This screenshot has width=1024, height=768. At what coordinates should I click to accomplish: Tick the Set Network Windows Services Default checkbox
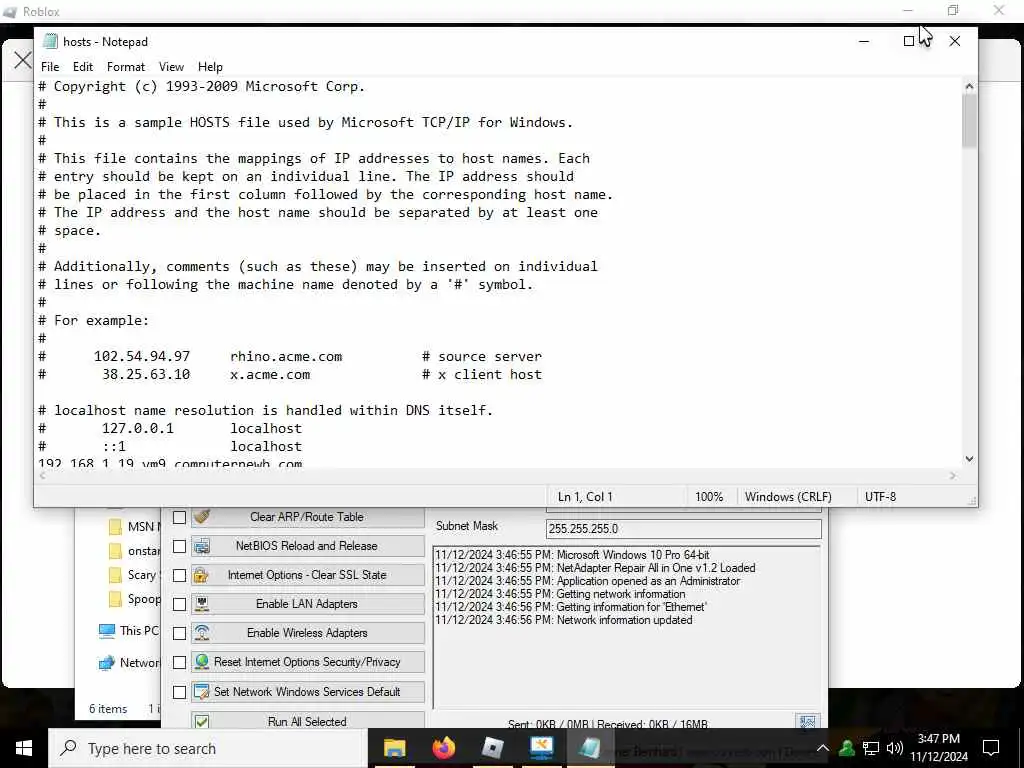(179, 692)
